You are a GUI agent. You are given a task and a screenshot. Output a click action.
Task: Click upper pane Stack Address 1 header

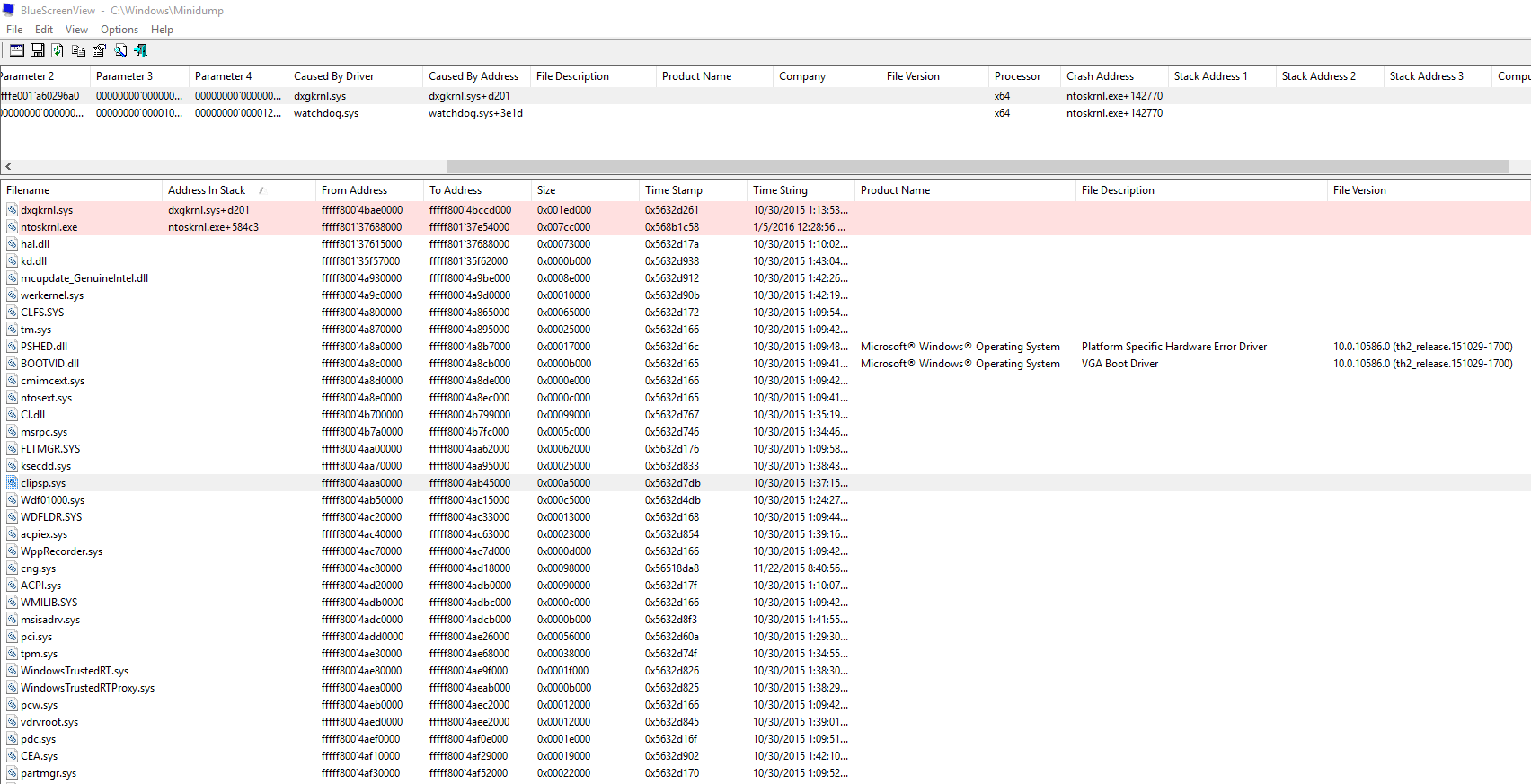(1222, 76)
